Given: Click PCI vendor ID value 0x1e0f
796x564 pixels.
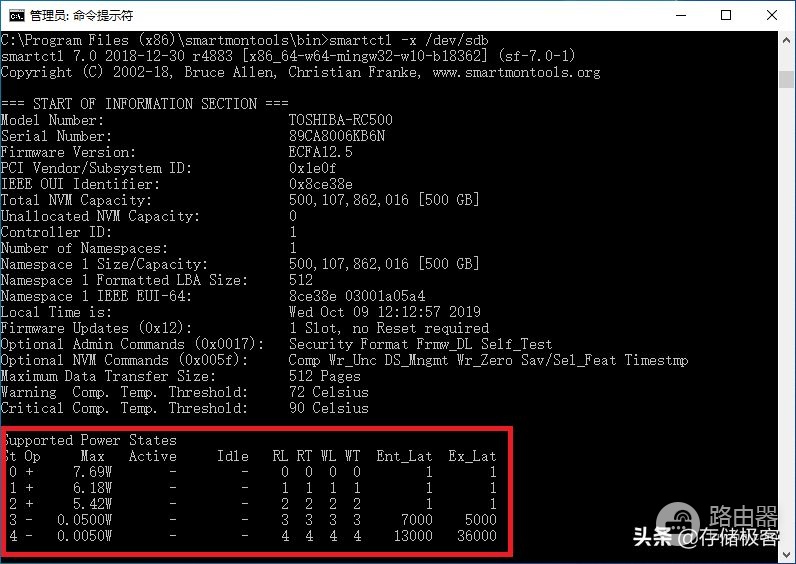Looking at the screenshot, I should tap(312, 168).
